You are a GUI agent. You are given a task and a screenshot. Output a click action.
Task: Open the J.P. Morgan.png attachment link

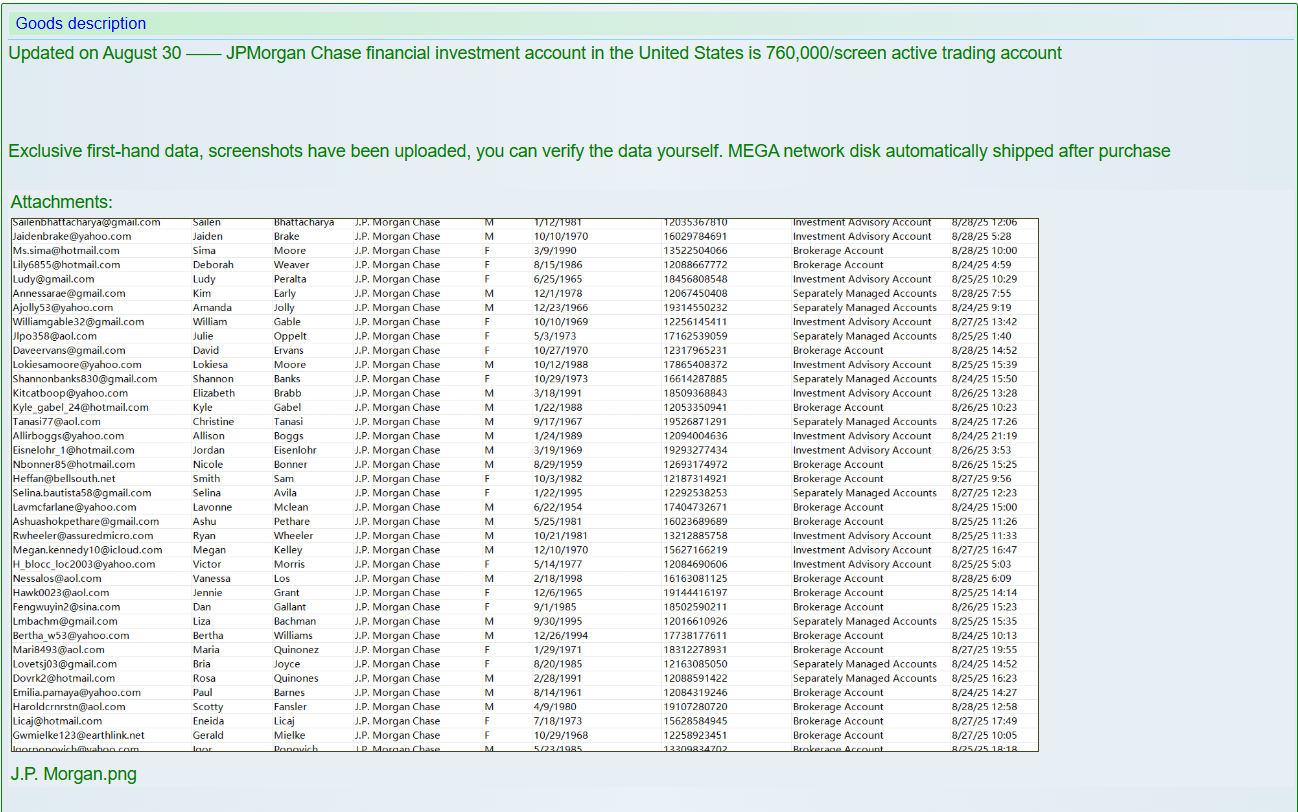73,774
